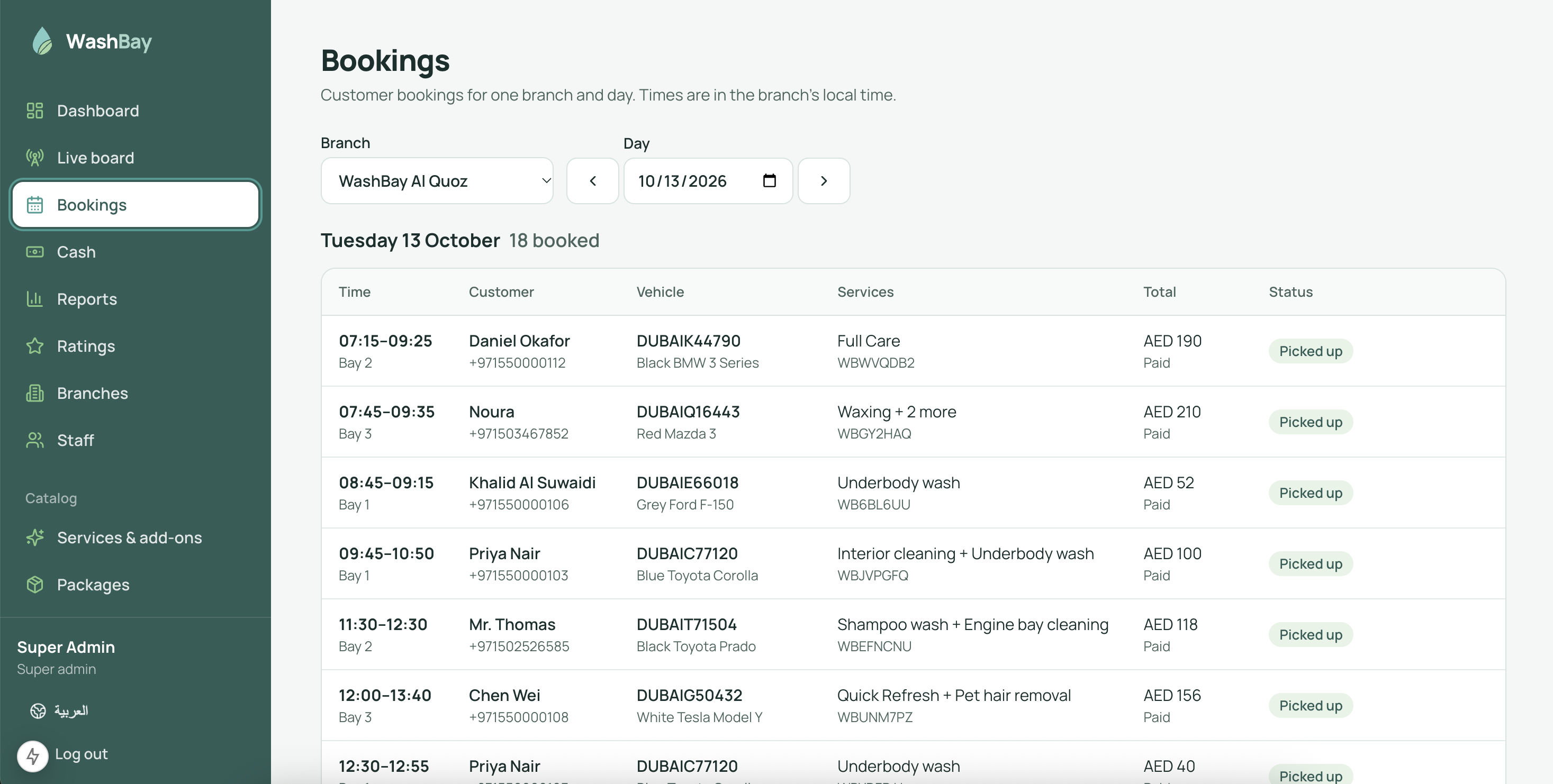
Task: Open the Cash section
Action: pyautogui.click(x=136, y=252)
